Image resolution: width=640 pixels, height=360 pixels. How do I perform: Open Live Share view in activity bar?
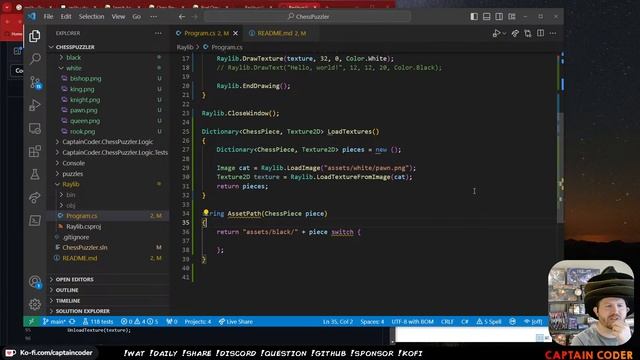[x=35, y=198]
